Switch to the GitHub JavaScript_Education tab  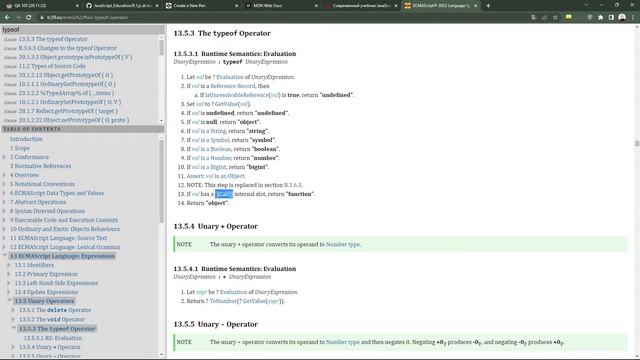click(x=122, y=6)
